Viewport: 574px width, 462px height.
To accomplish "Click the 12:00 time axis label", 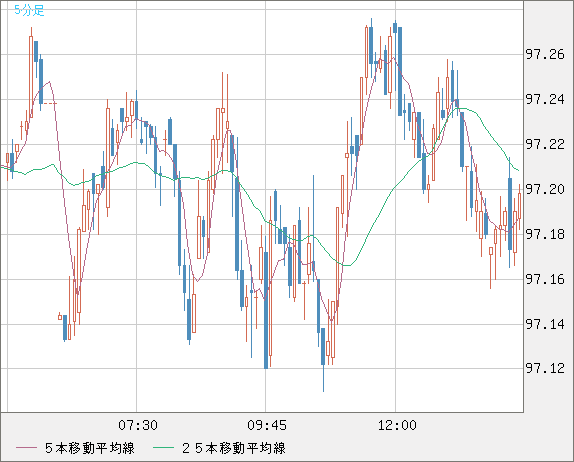I will tap(397, 425).
